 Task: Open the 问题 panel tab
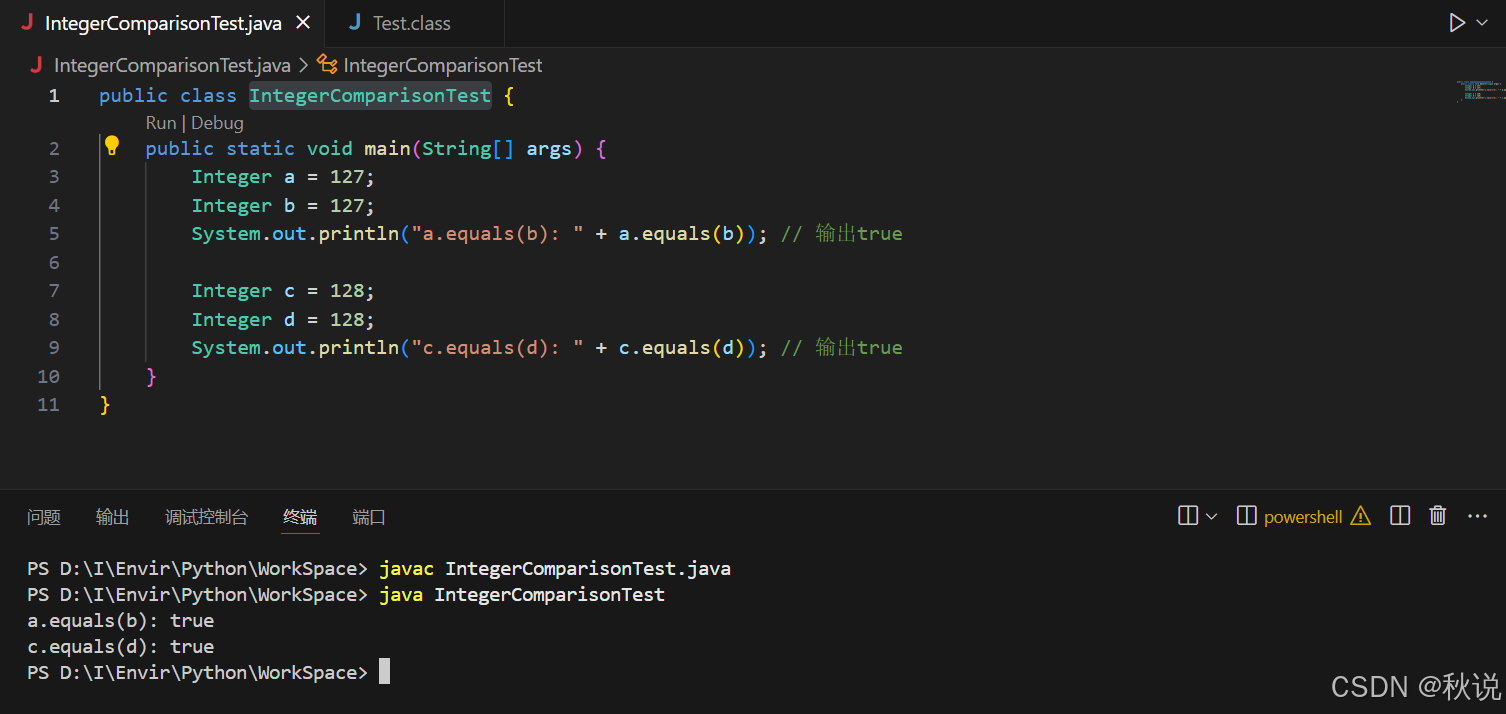pos(44,517)
